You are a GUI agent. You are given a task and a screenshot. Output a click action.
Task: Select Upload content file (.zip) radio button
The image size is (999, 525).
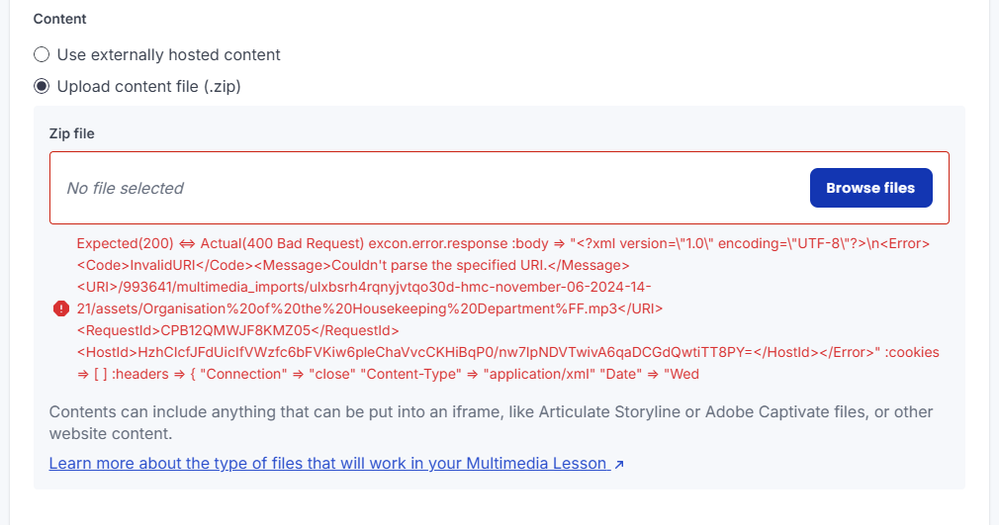pos(41,87)
